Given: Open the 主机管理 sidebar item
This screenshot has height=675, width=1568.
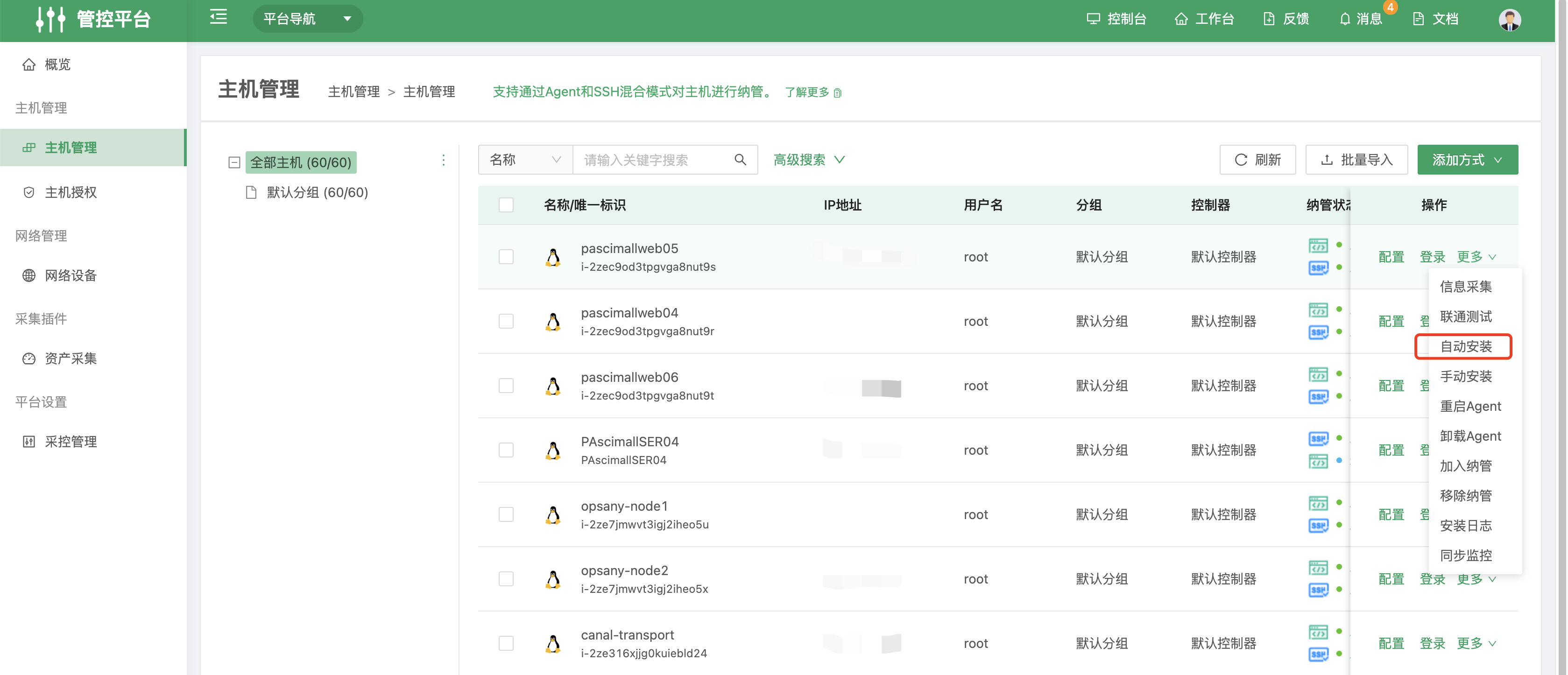Looking at the screenshot, I should coord(92,148).
